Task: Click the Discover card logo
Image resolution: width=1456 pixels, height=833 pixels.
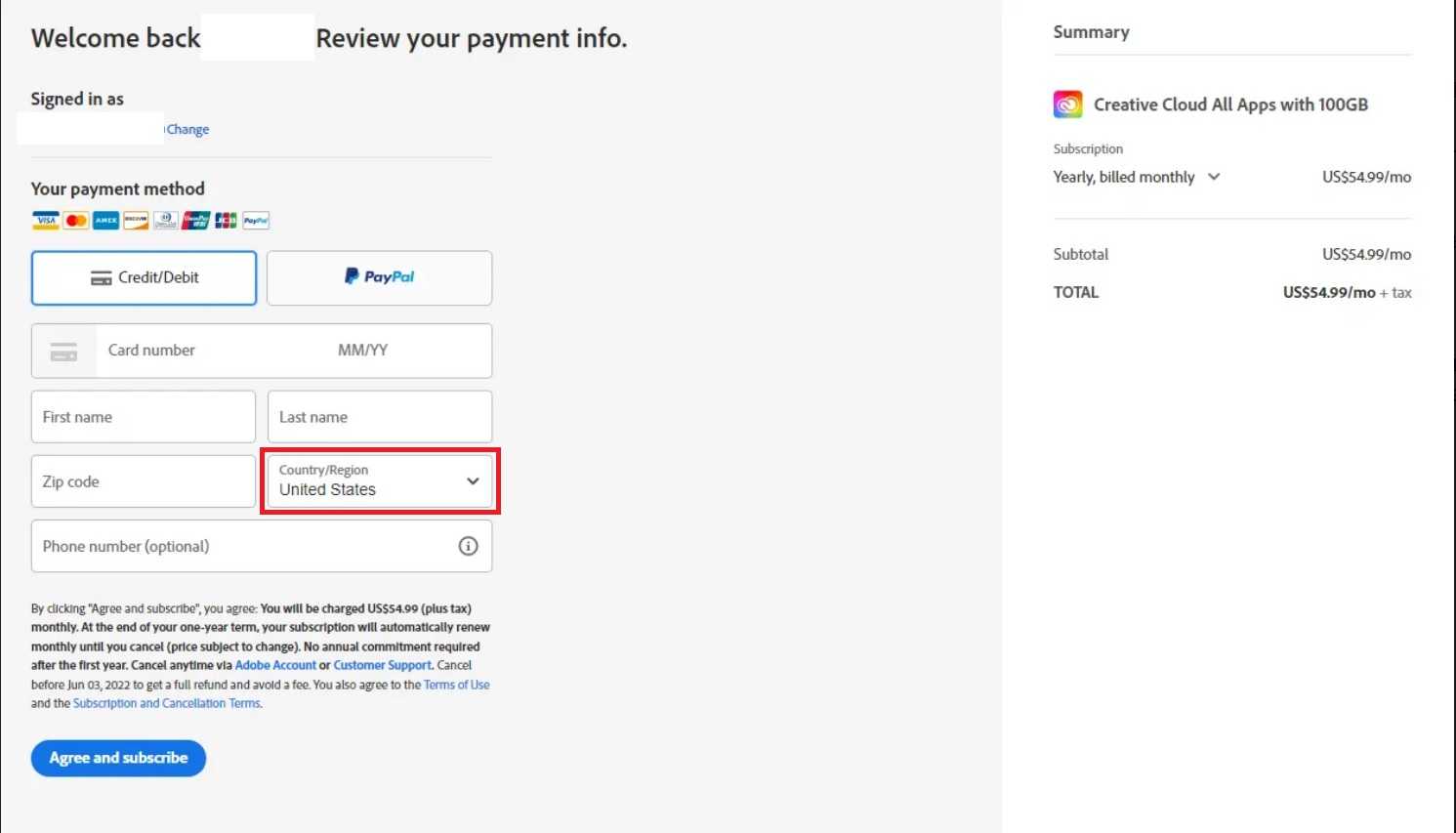Action: tap(136, 221)
